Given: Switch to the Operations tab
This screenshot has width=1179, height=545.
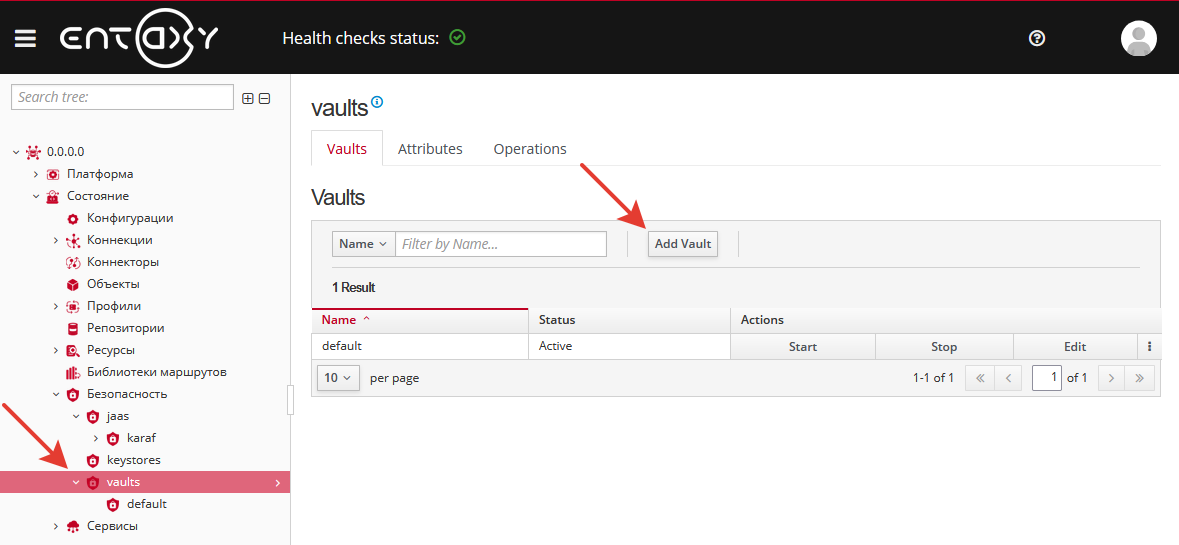Looking at the screenshot, I should [529, 149].
